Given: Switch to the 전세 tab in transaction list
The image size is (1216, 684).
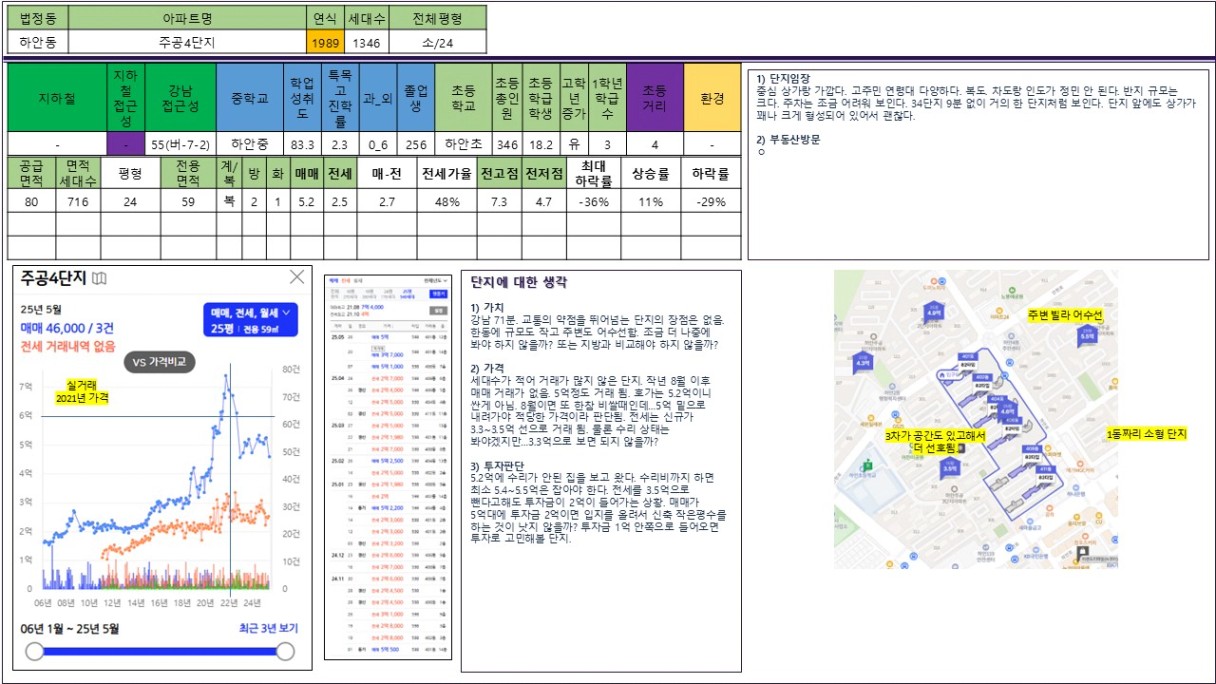Looking at the screenshot, I should tap(346, 281).
